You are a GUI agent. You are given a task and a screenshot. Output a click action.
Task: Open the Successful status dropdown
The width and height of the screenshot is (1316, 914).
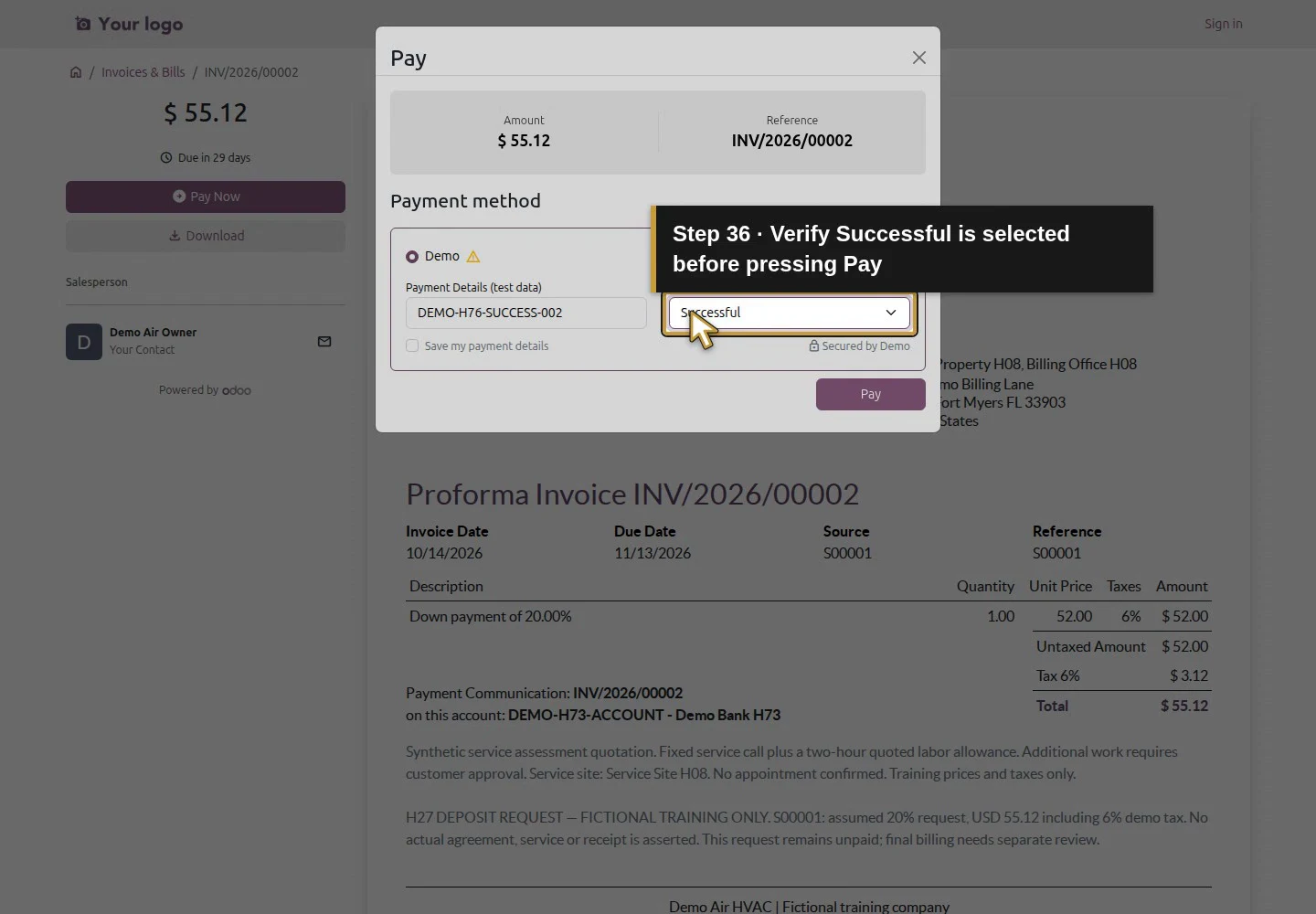(790, 313)
